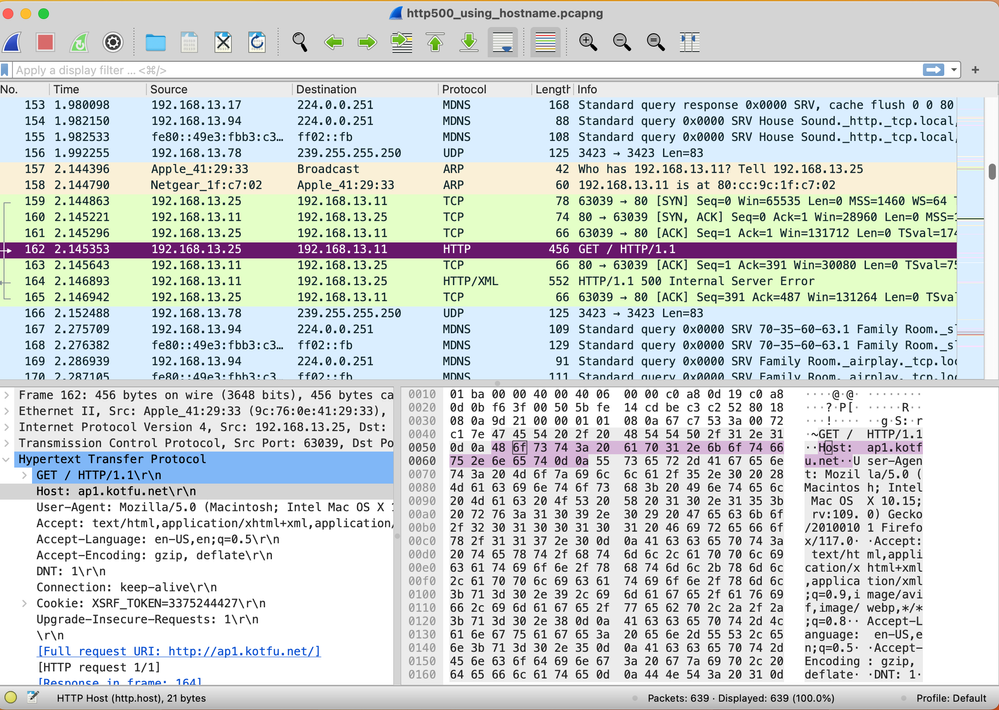
Task: Go back in packet history arrow
Action: 334,43
